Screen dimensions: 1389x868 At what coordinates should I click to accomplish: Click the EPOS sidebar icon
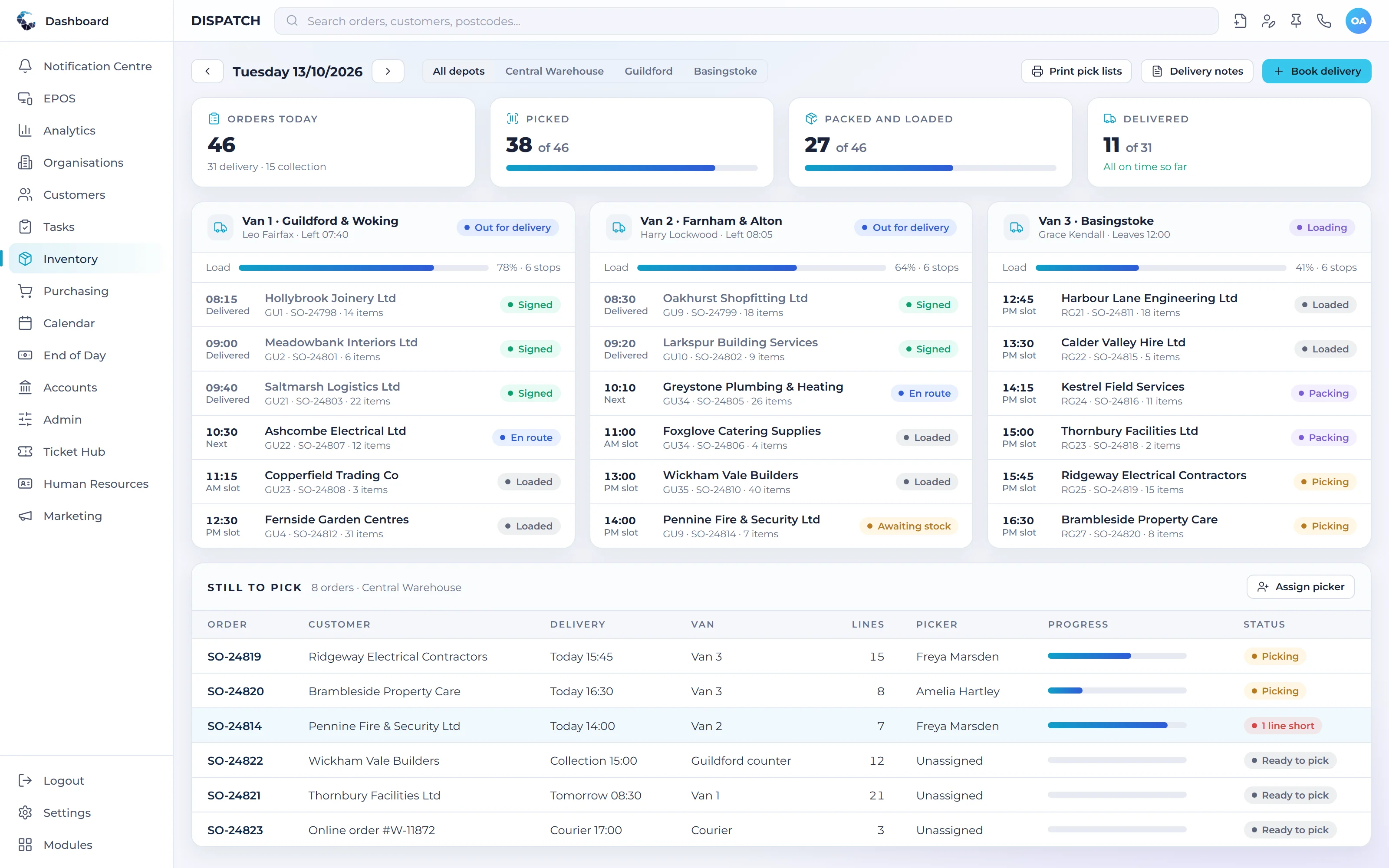click(25, 98)
